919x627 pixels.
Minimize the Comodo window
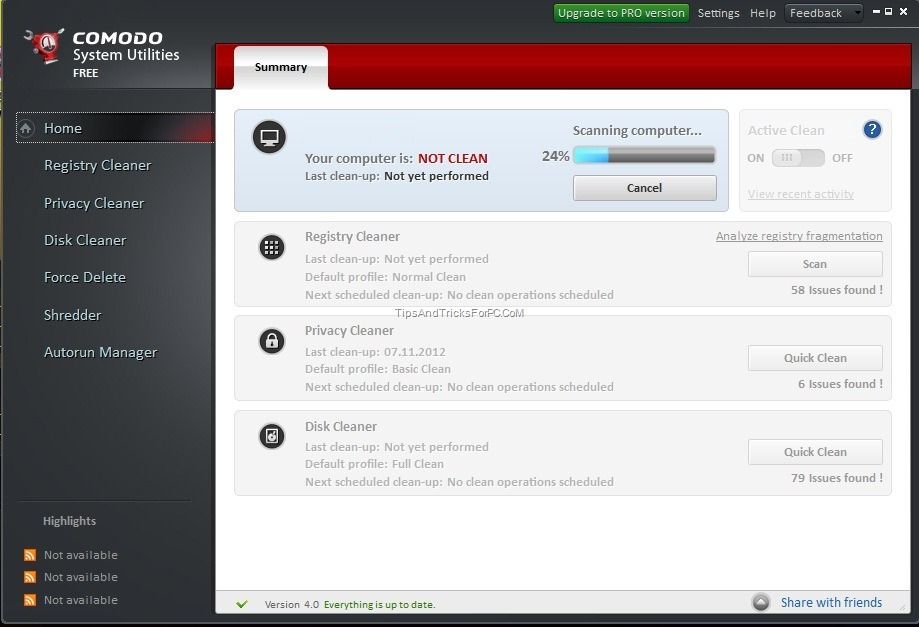[x=876, y=11]
